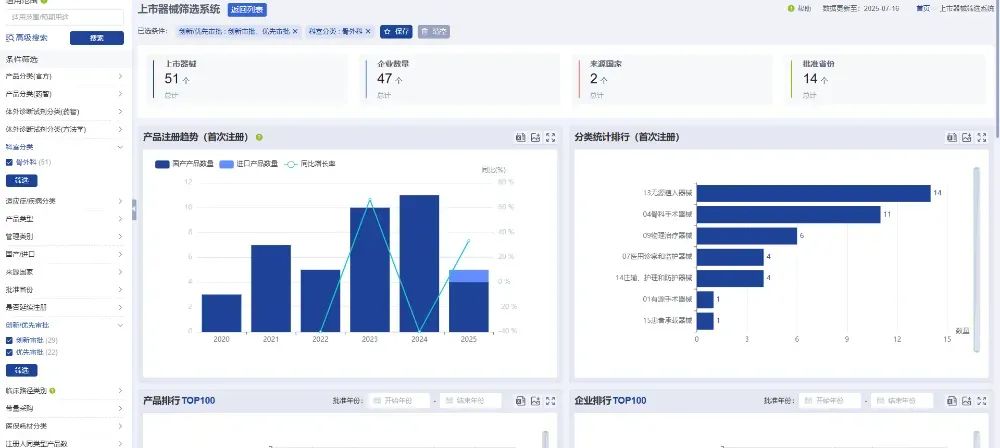Expand the 产品分类(官方) filter
The width and height of the screenshot is (1000, 448).
[x=120, y=76]
